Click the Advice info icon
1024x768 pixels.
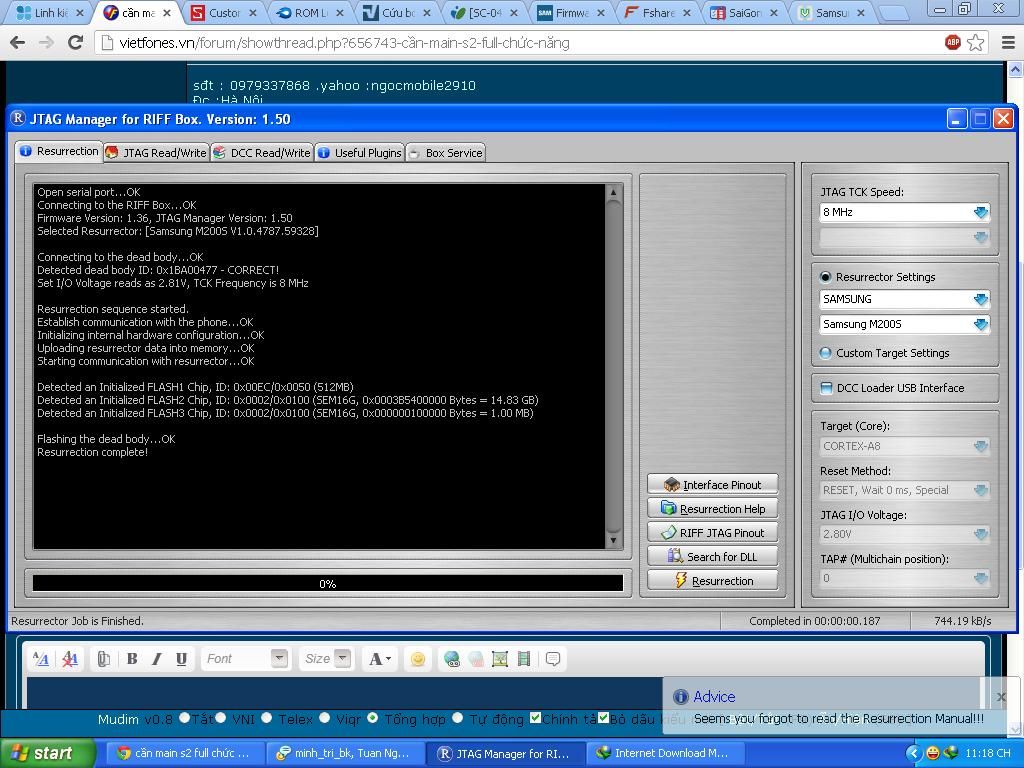[680, 697]
